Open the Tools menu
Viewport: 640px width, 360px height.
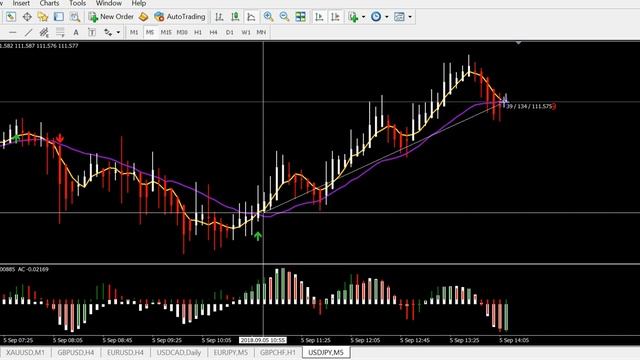click(77, 3)
